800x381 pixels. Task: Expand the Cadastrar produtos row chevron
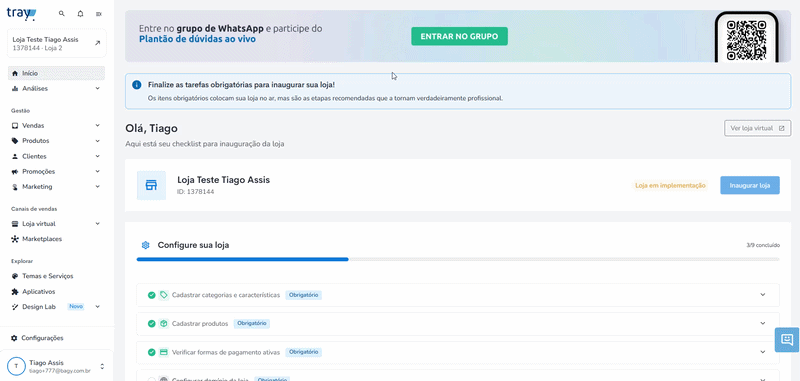point(763,323)
